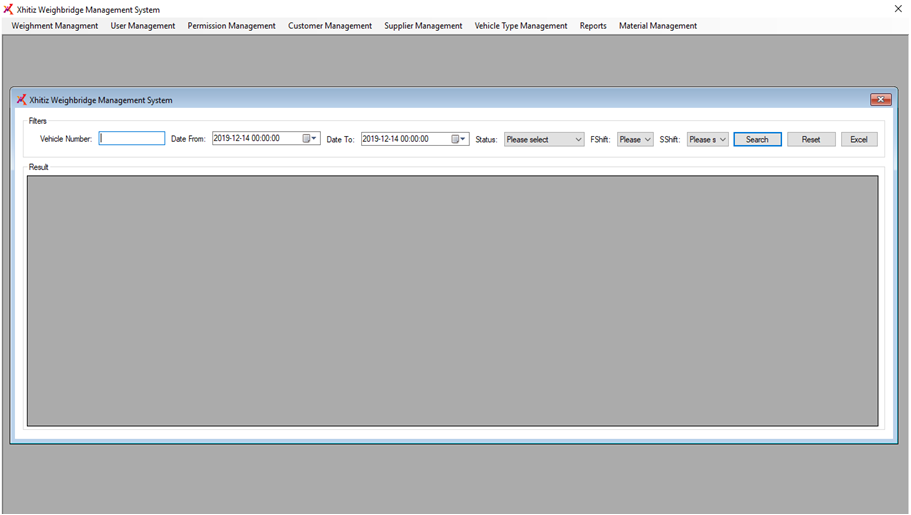911x515 pixels.
Task: Open the User Management menu
Action: click(143, 26)
